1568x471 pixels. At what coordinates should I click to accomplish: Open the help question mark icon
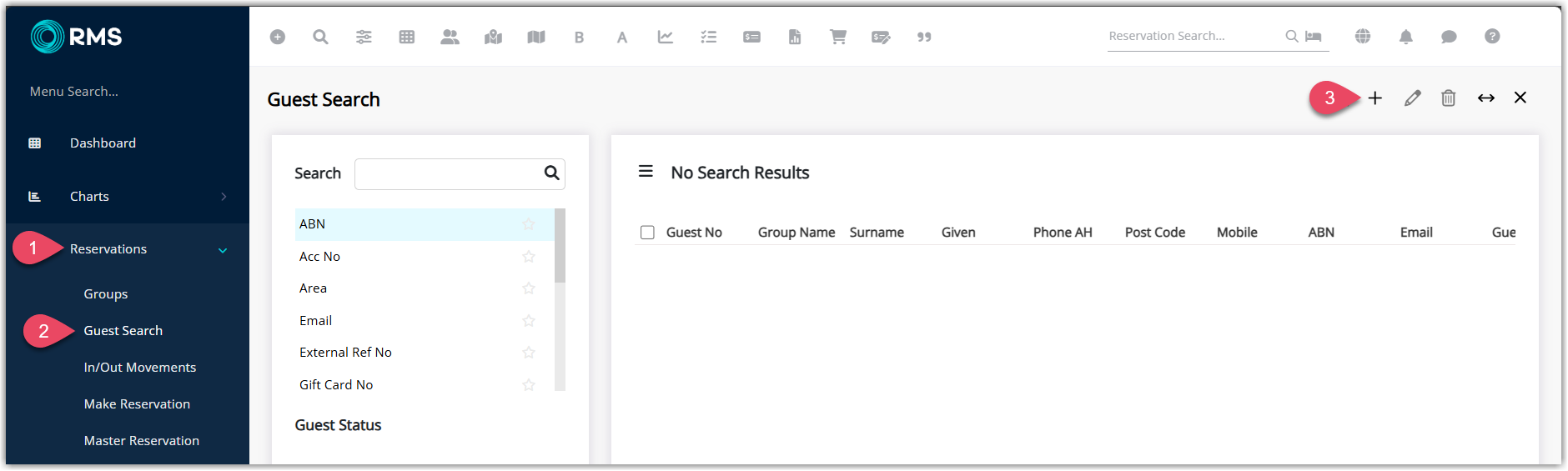coord(1493,36)
